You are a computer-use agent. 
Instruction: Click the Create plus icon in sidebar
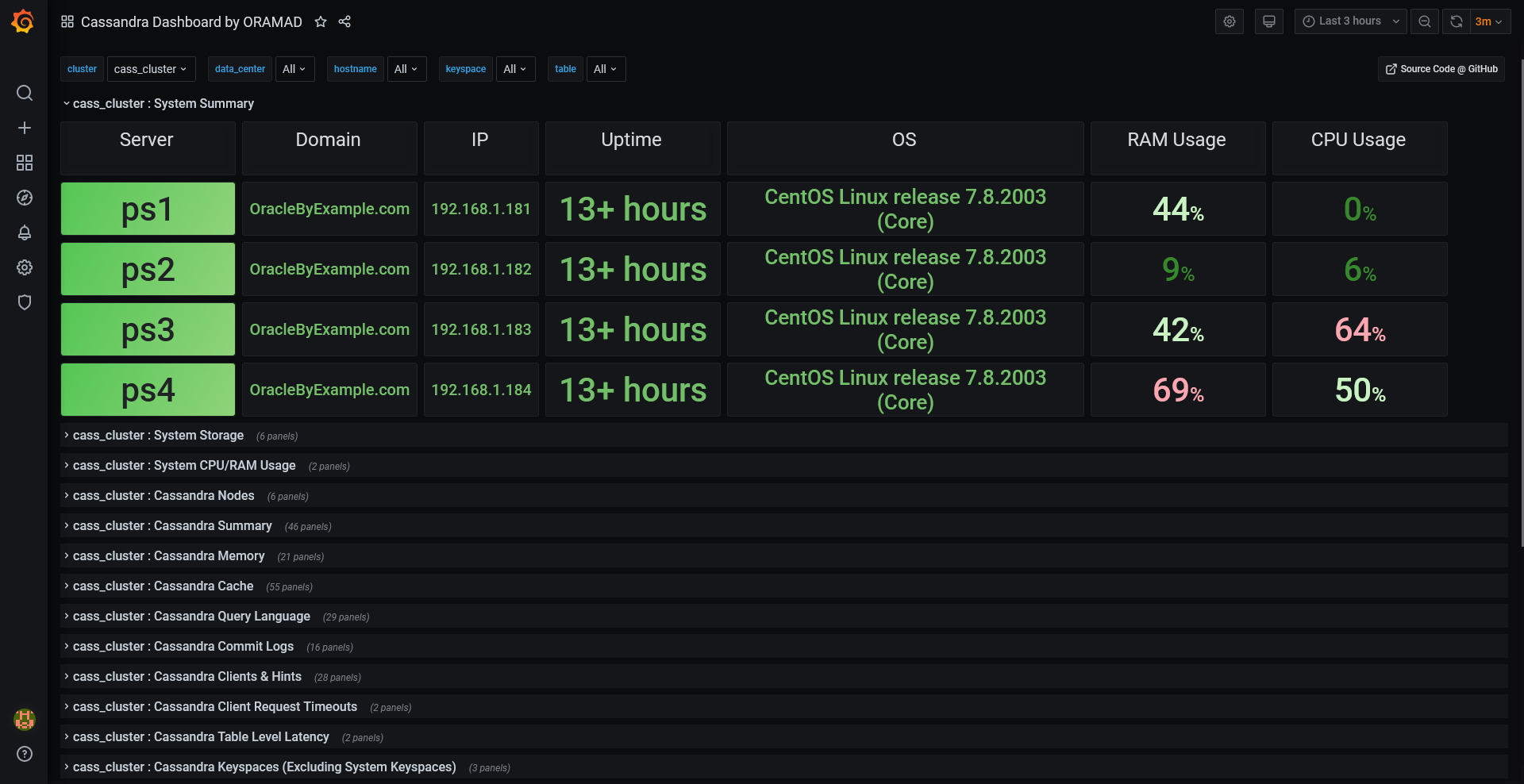click(25, 128)
